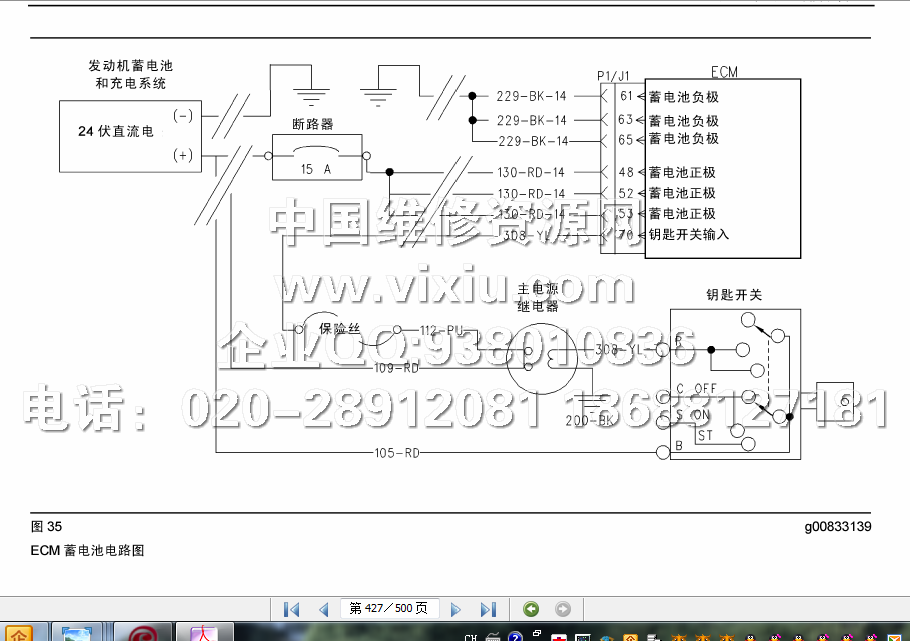
Task: Click the small restore icon on language bar
Action: click(x=538, y=633)
